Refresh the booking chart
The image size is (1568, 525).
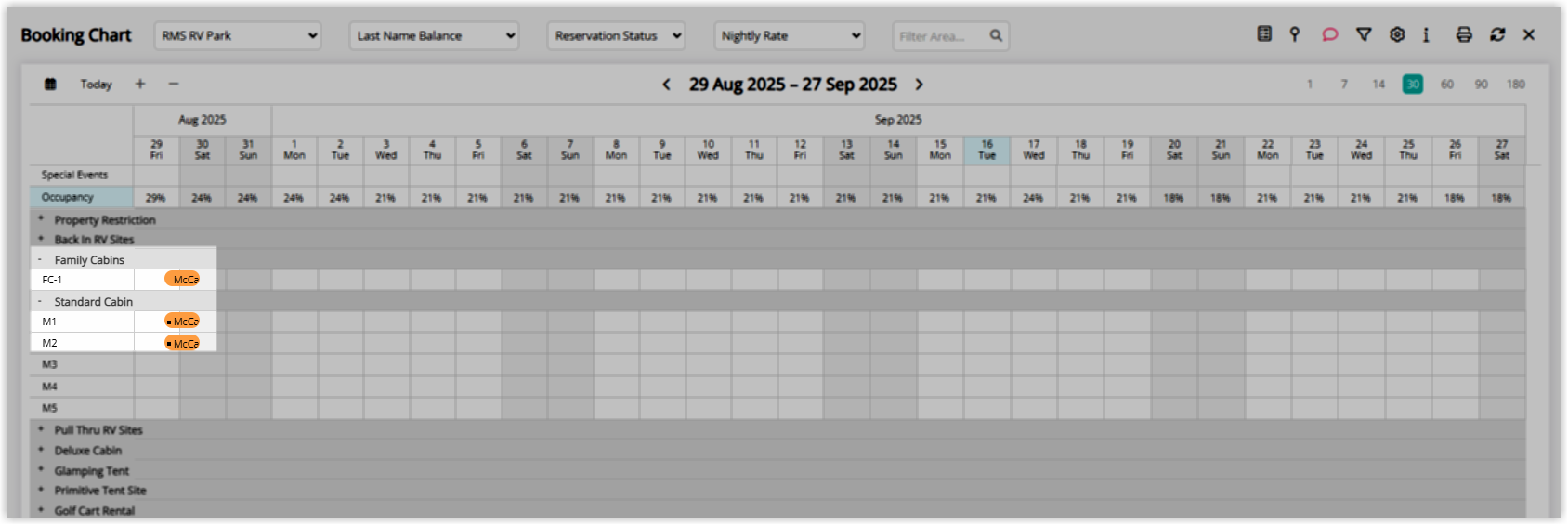[x=1497, y=34]
